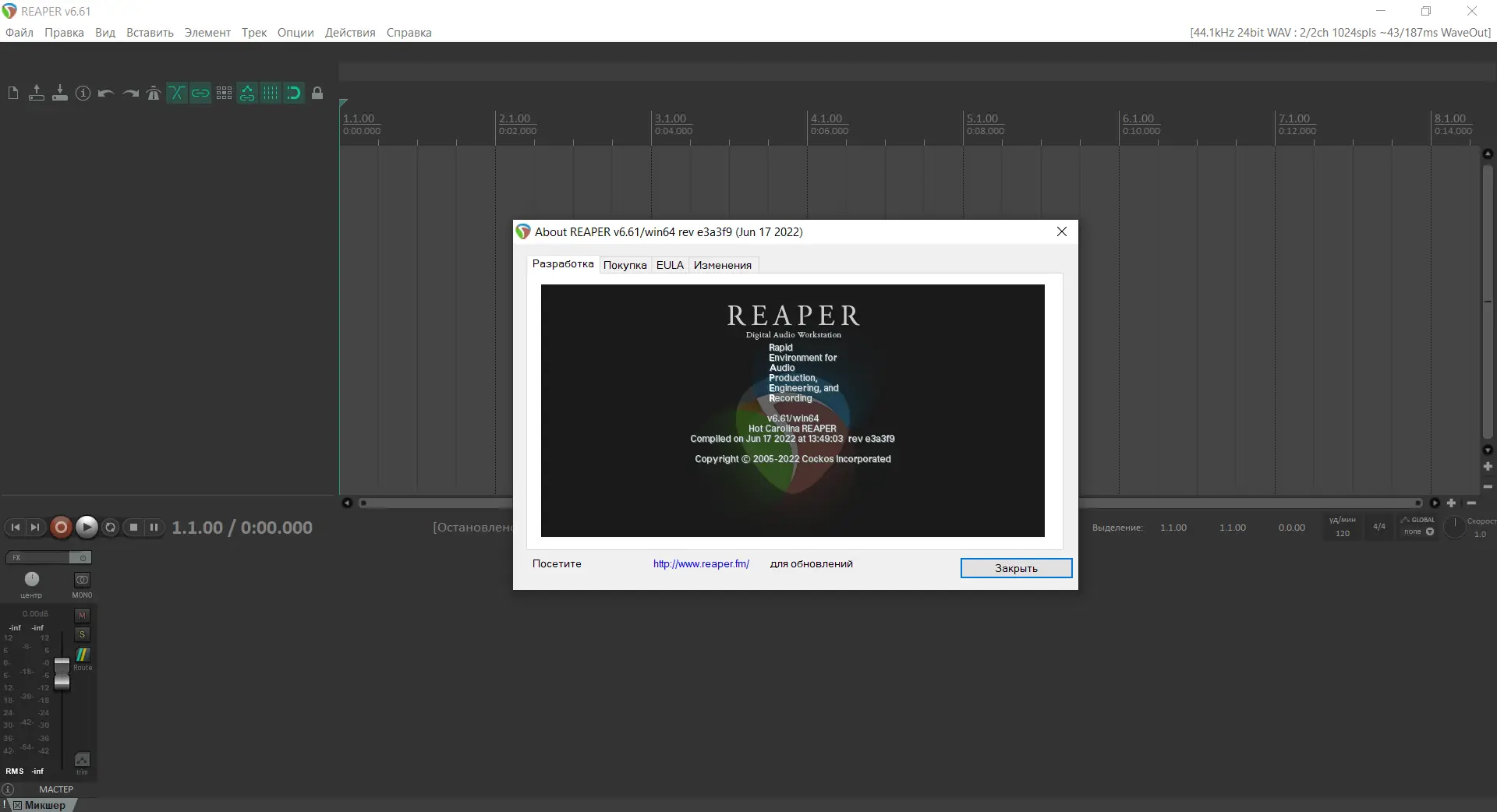Viewport: 1497px width, 812px height.
Task: Redo the last action
Action: (129, 93)
